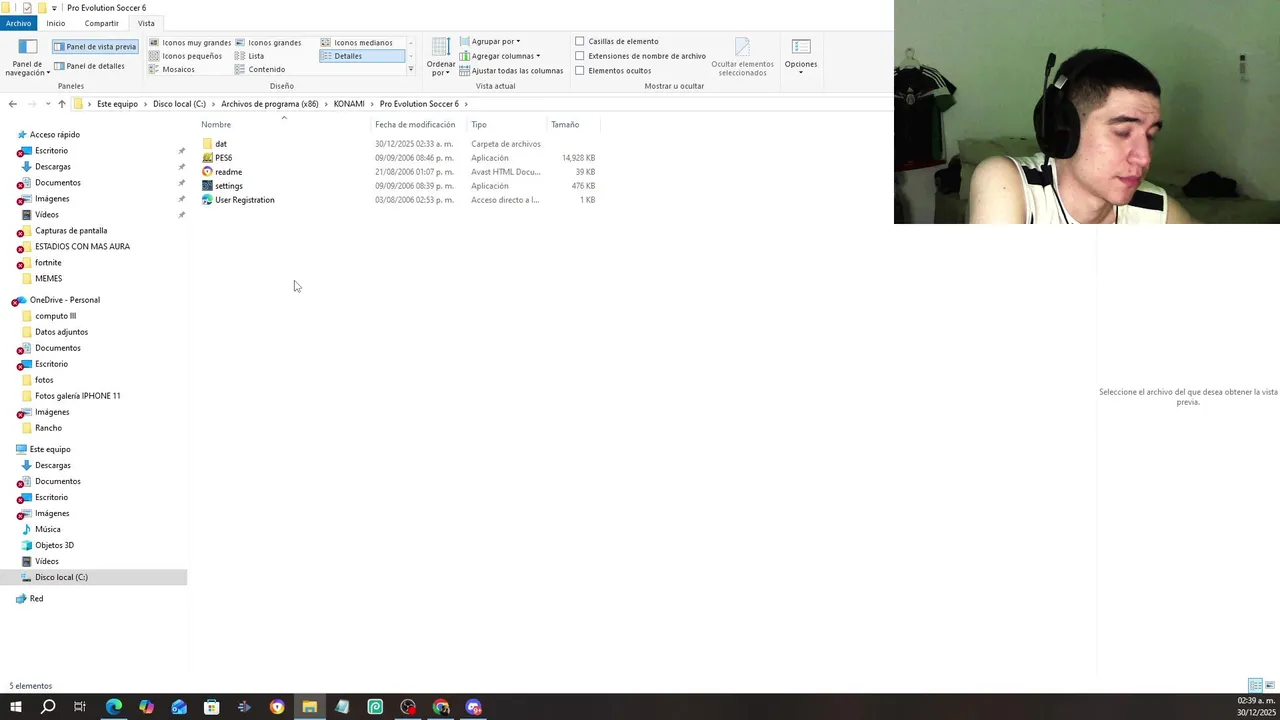Switch to details view in status bar

coord(1255,685)
